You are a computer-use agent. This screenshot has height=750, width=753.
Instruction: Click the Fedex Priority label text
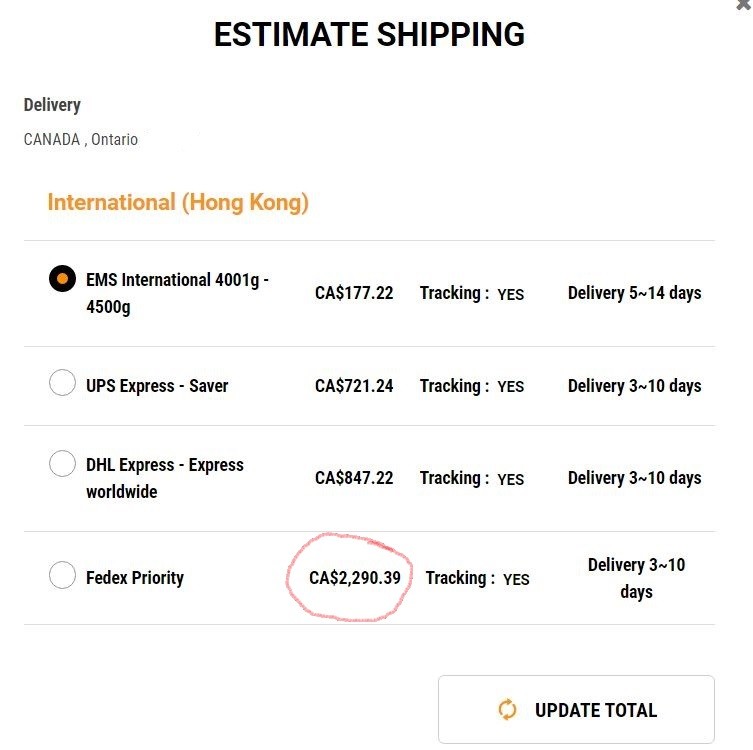pos(135,578)
